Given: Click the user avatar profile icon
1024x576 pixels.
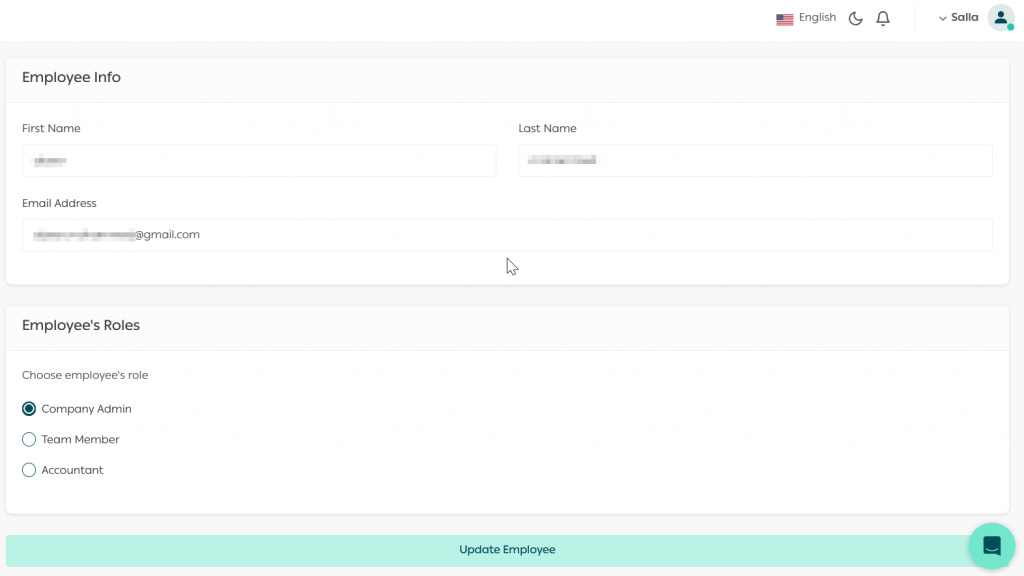Looking at the screenshot, I should click(x=1000, y=17).
